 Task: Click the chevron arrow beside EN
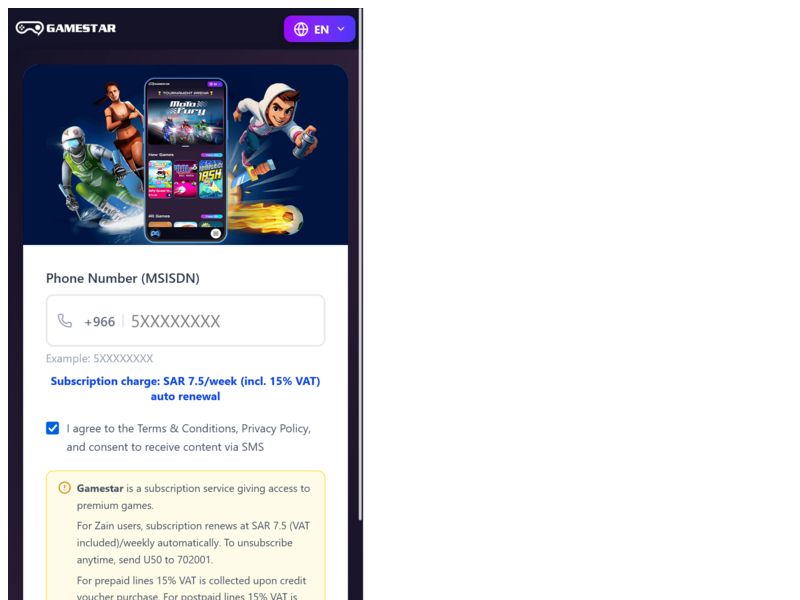[341, 29]
